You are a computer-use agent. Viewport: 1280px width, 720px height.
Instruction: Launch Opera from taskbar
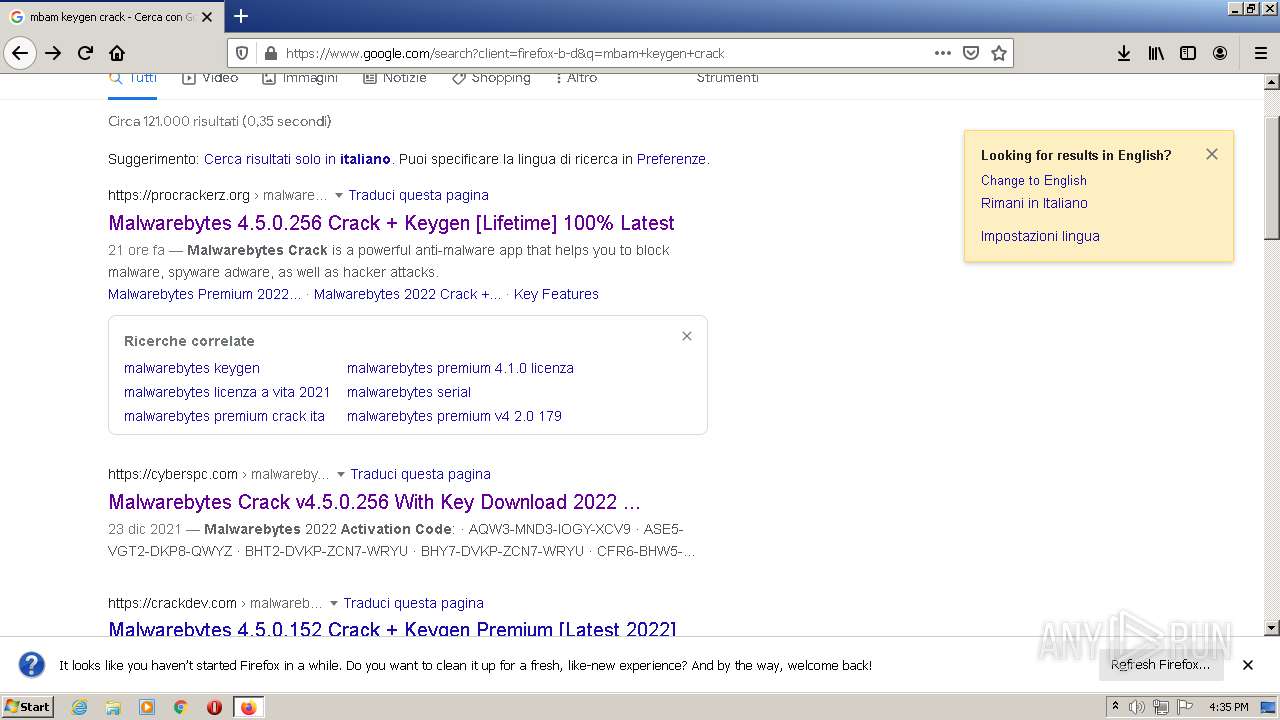pyautogui.click(x=214, y=707)
